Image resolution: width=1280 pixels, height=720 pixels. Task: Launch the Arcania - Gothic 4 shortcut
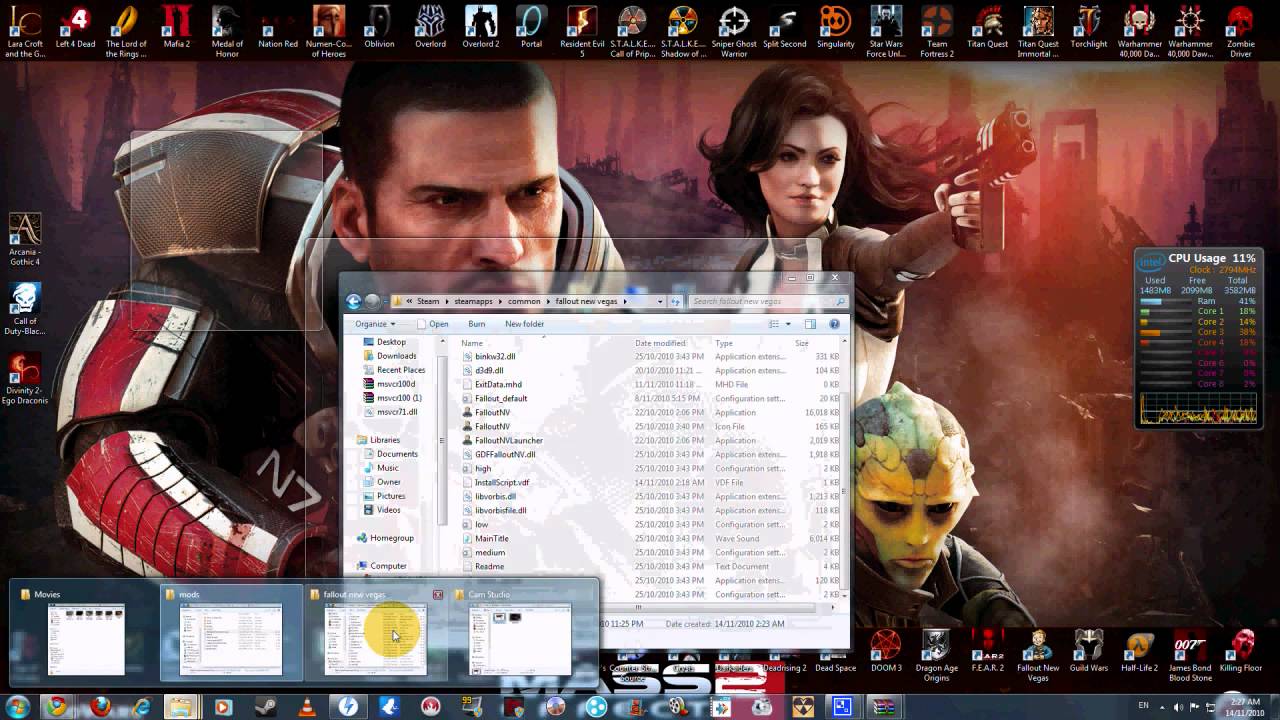click(x=25, y=239)
